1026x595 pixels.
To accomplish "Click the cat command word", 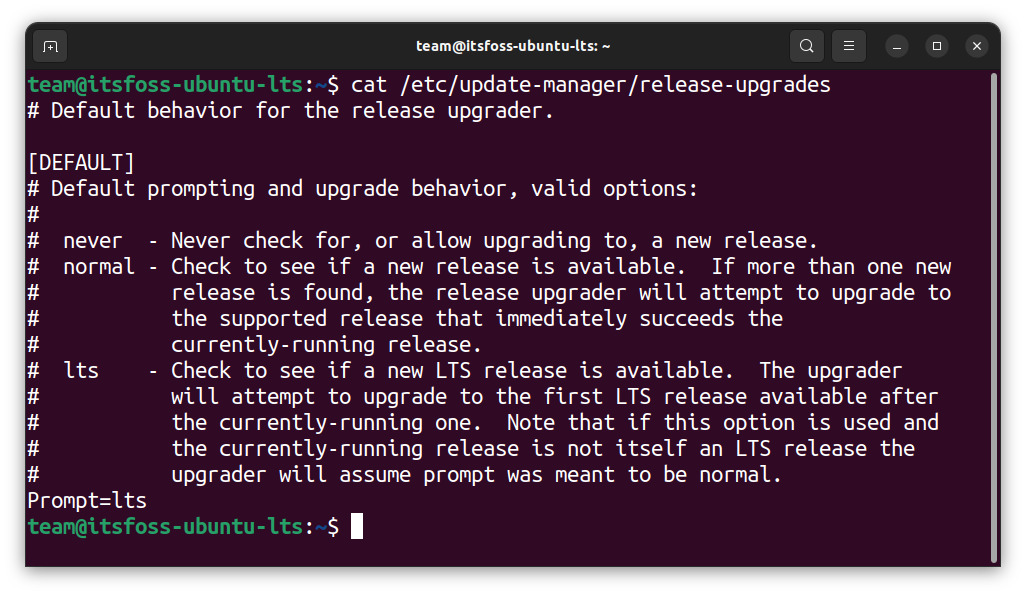I will click(x=369, y=84).
